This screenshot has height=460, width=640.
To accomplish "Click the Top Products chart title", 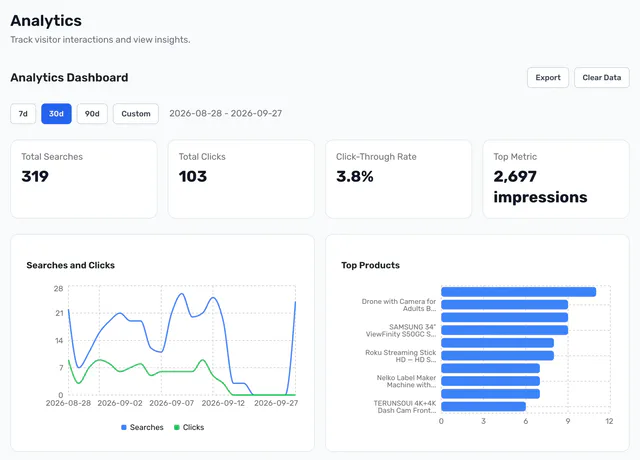I will click(x=371, y=265).
